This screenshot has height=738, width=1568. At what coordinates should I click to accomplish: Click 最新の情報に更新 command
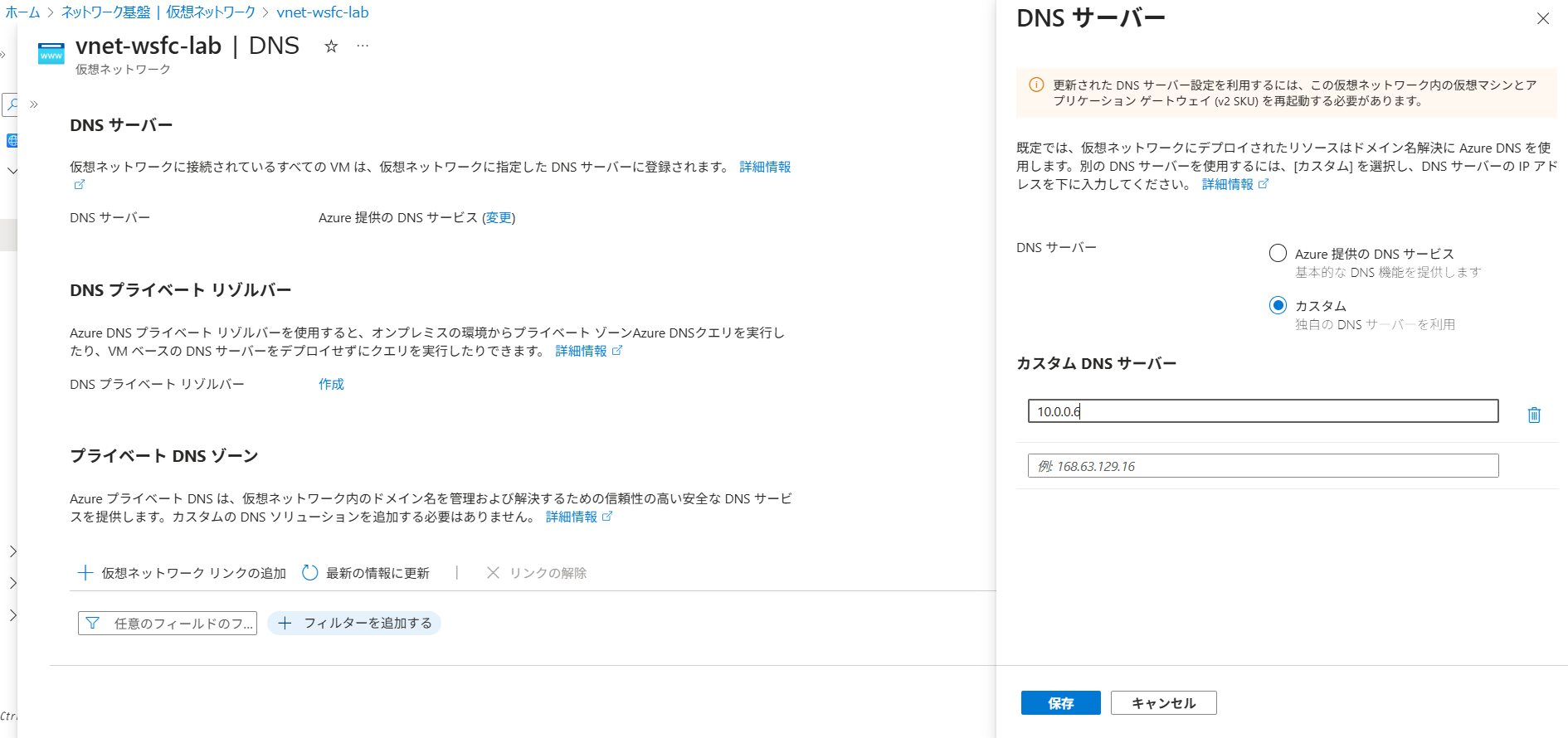coord(366,573)
